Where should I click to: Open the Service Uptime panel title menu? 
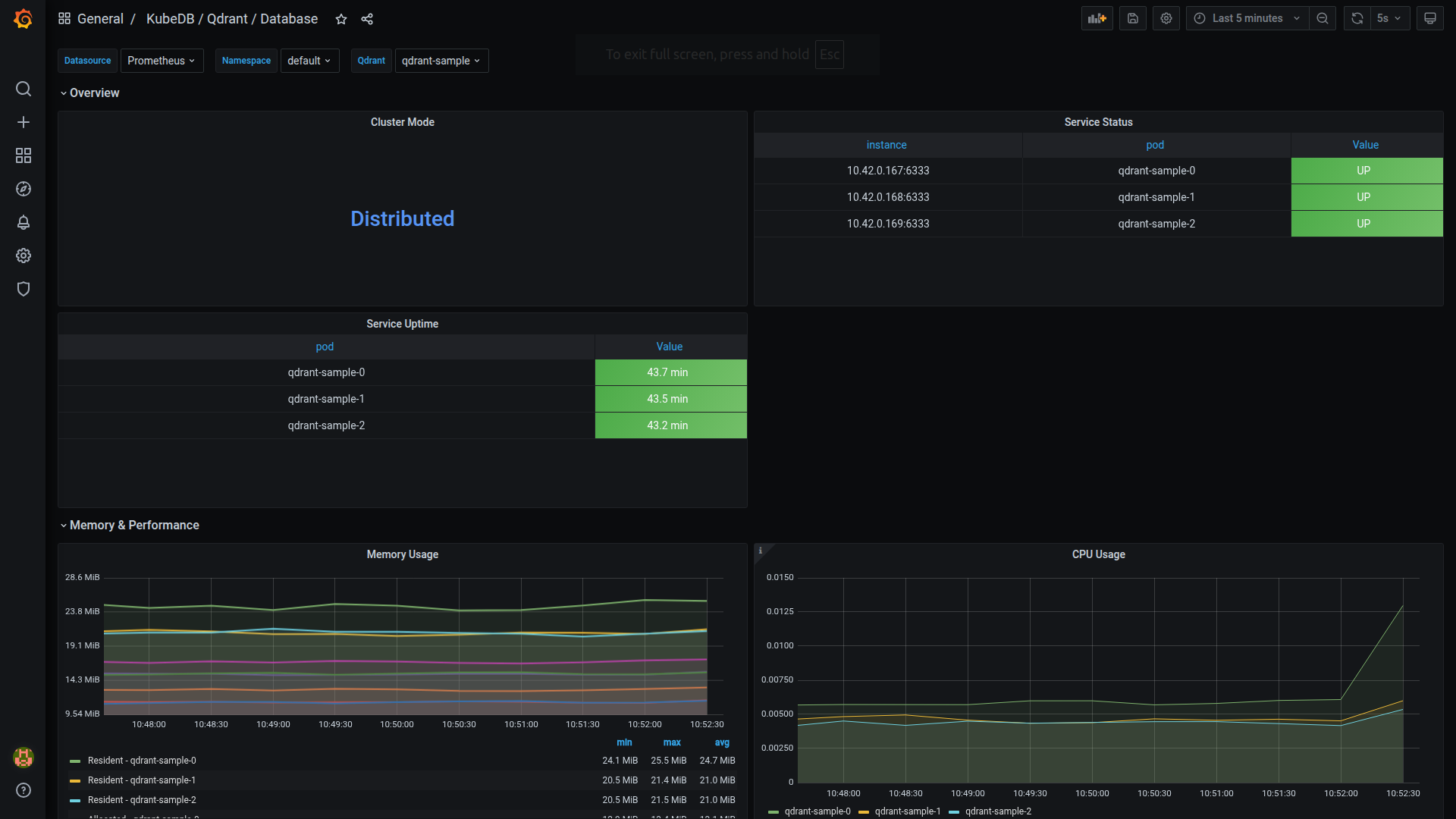(x=402, y=324)
